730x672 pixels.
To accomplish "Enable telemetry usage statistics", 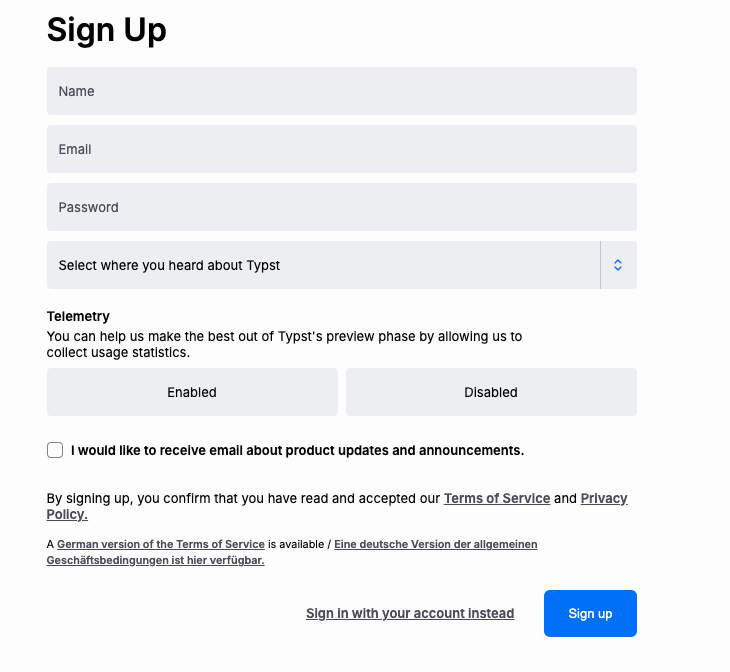I will click(x=192, y=392).
